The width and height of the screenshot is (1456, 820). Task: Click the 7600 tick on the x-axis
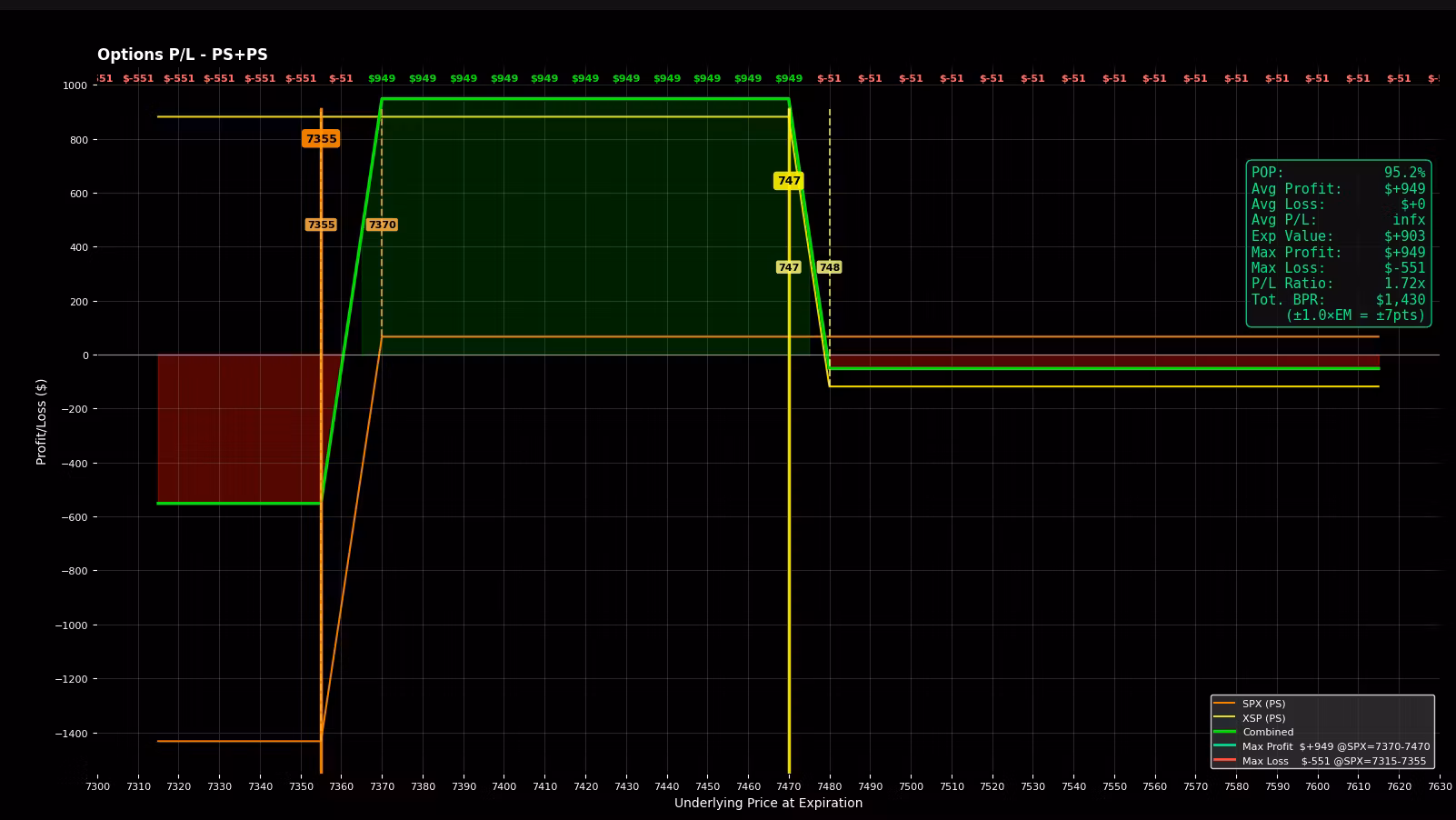1317,786
